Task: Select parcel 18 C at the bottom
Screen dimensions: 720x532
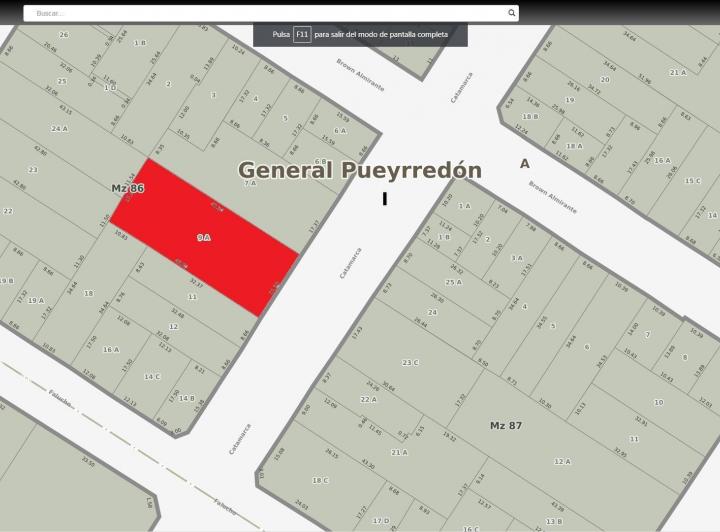Action: coord(320,481)
